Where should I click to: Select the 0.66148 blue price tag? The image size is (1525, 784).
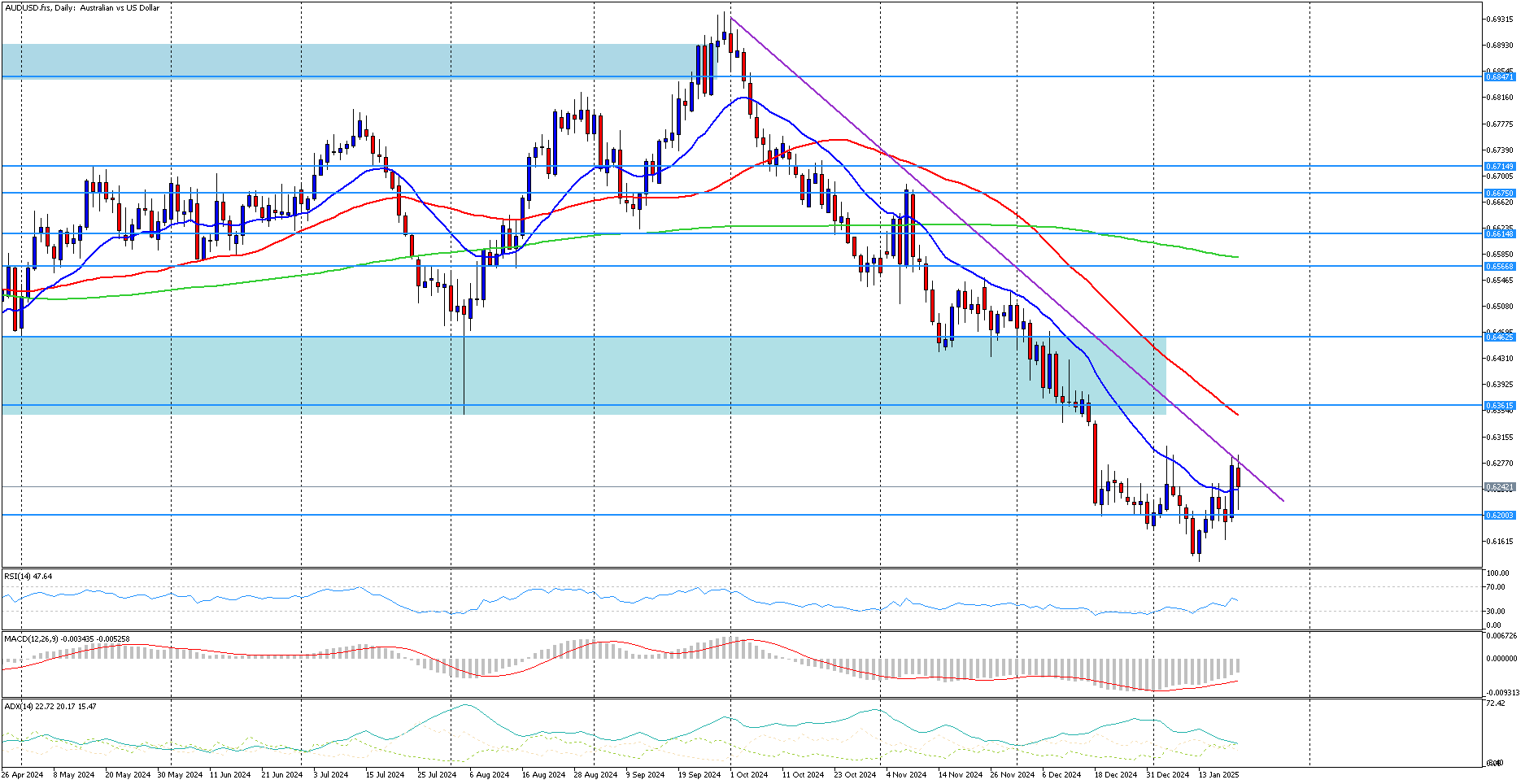[1500, 233]
